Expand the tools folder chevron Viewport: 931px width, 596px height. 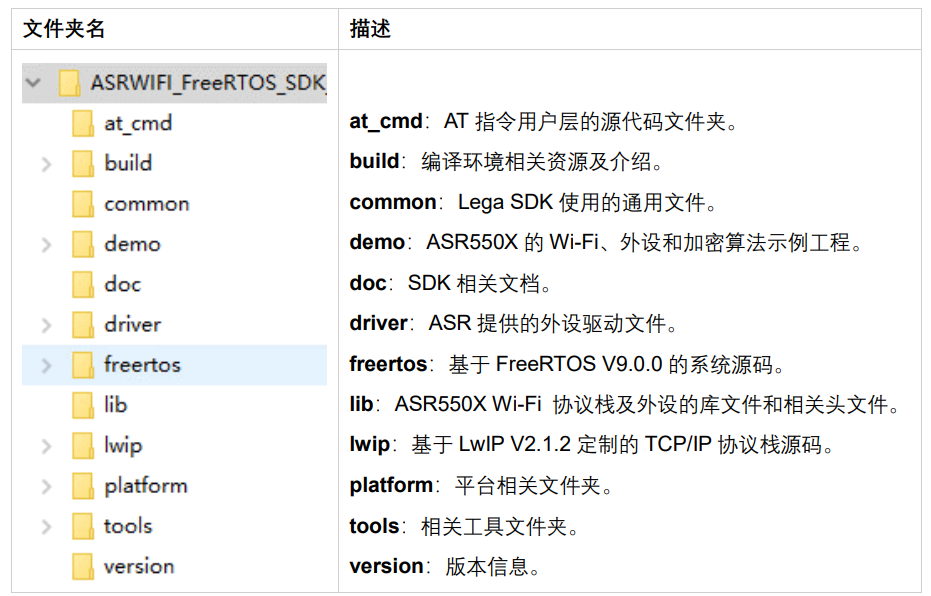coord(47,527)
